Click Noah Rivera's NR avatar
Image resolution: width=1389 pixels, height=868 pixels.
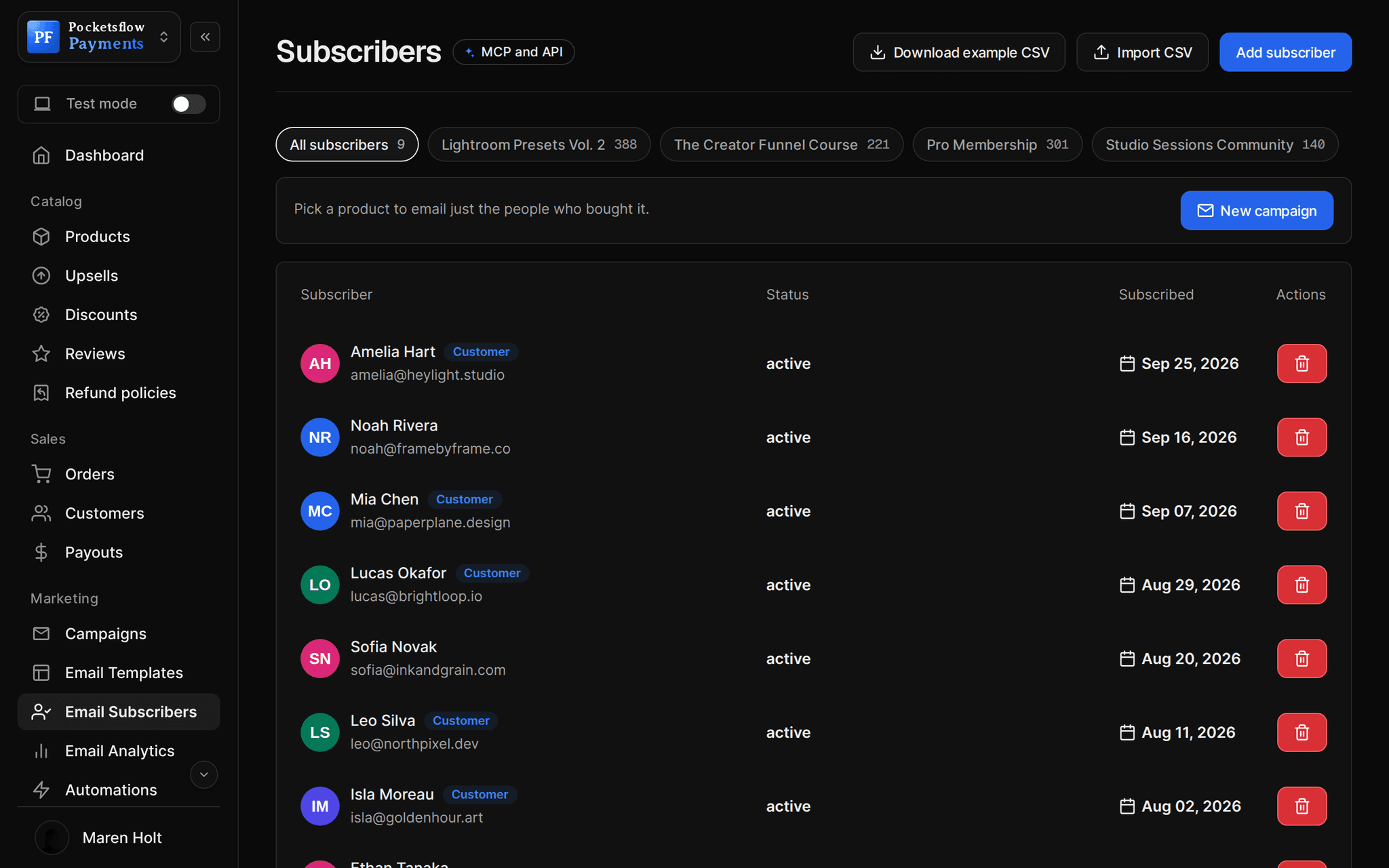point(320,437)
